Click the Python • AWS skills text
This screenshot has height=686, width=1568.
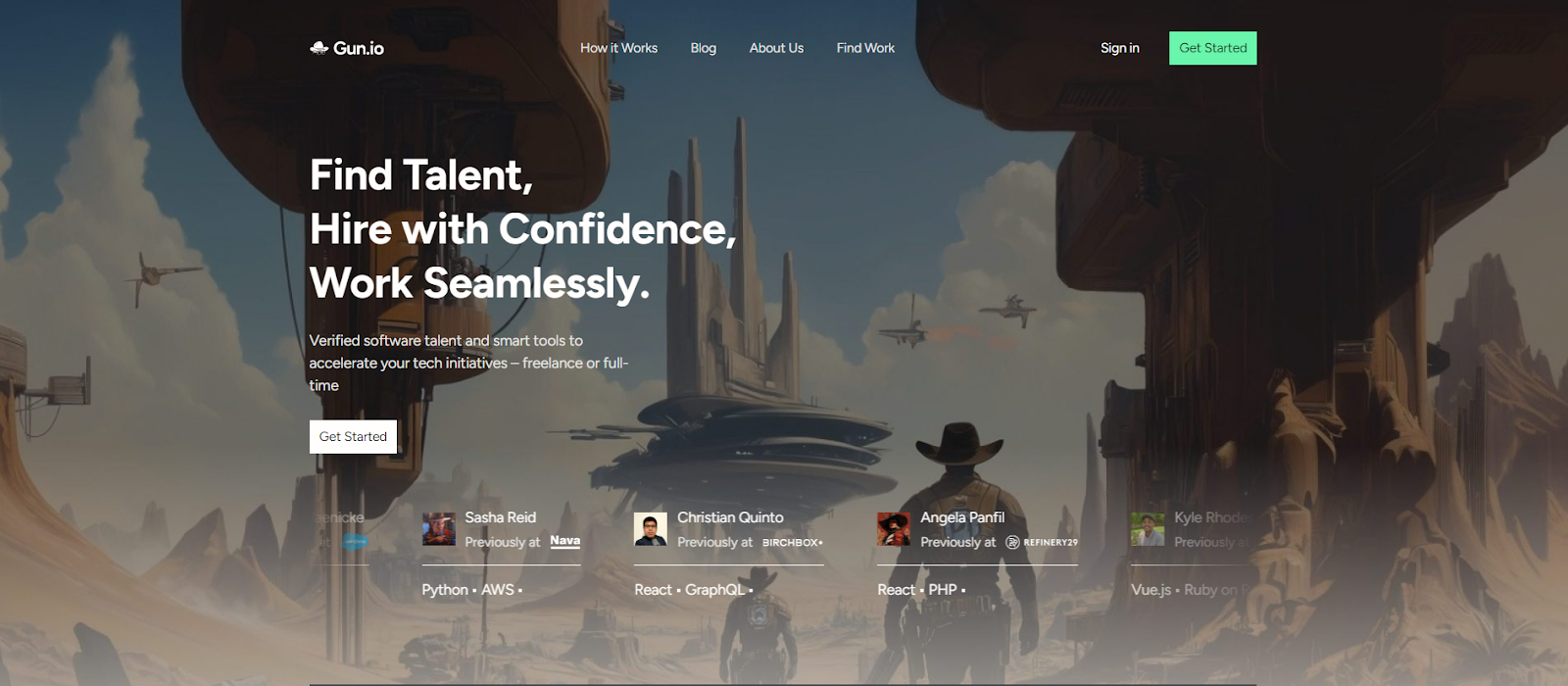472,590
